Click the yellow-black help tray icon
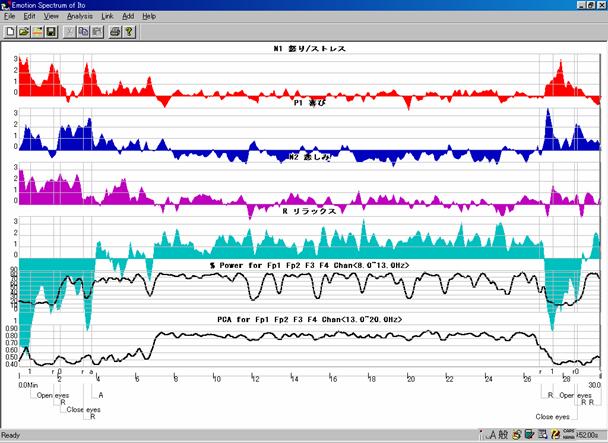The width and height of the screenshot is (608, 443). point(556,435)
